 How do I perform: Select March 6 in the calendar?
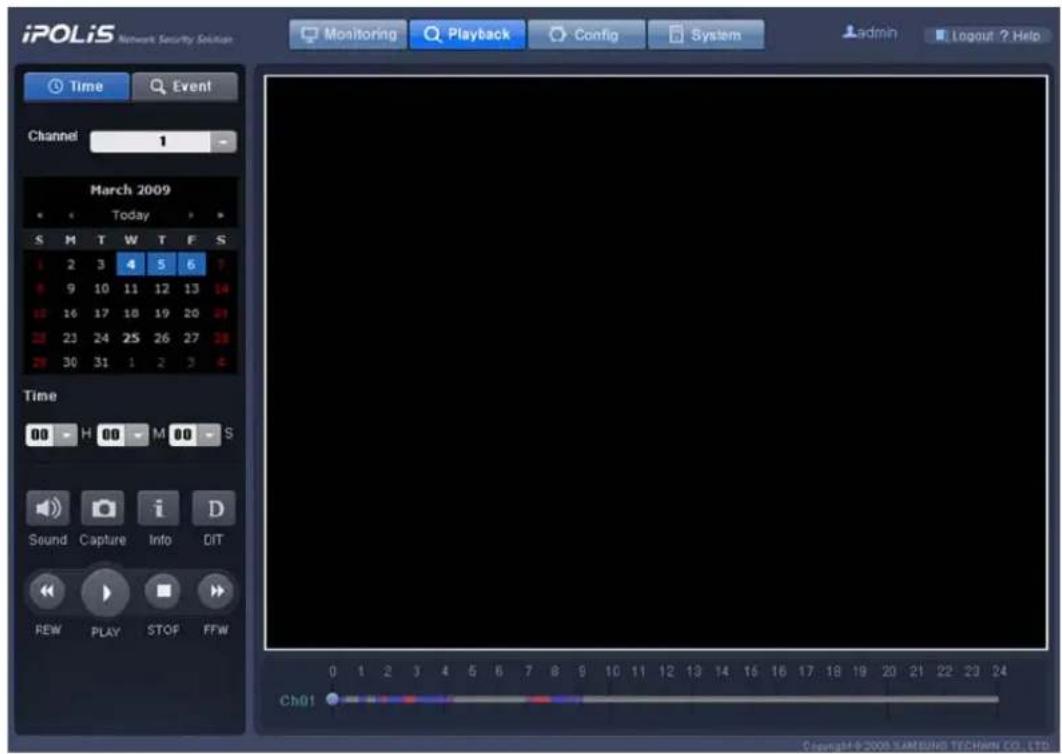click(191, 264)
